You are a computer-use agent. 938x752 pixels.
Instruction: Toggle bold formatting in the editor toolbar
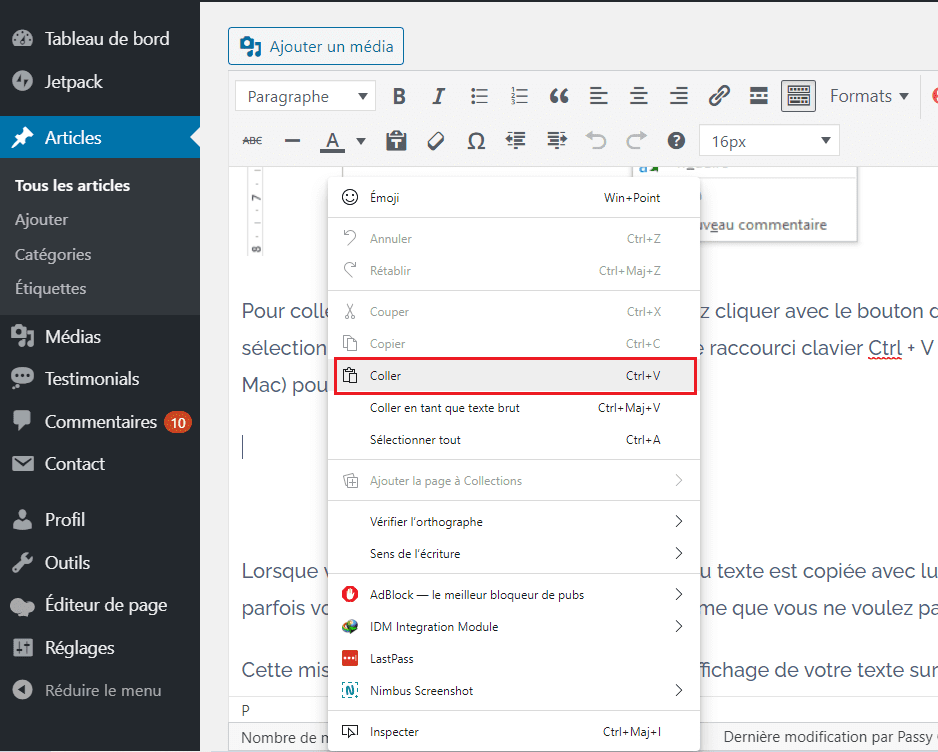pos(398,95)
